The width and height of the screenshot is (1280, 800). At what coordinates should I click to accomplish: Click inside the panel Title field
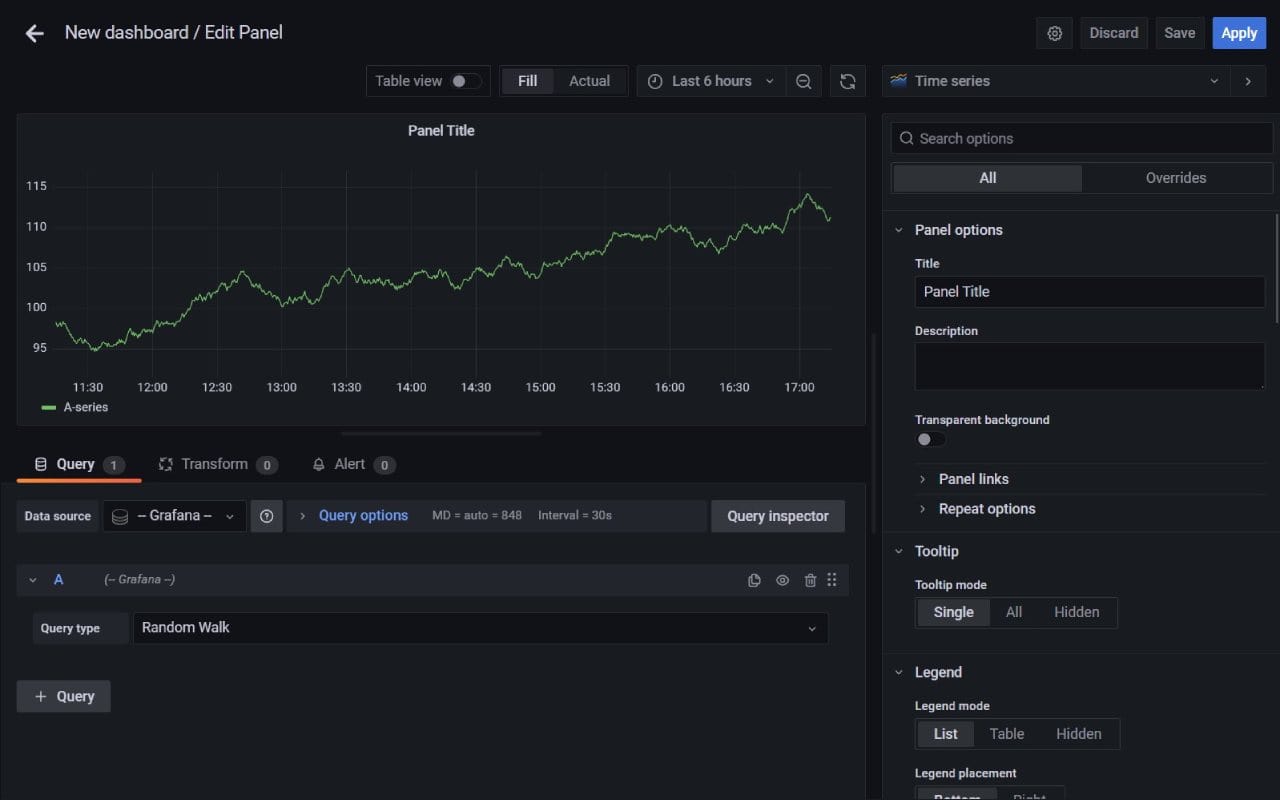pyautogui.click(x=1089, y=291)
